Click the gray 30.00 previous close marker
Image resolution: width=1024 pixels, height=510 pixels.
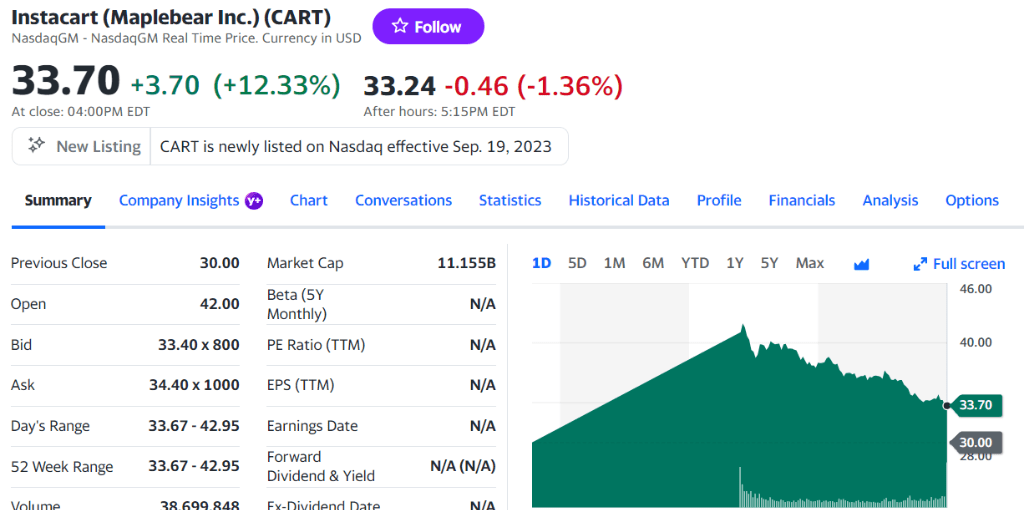975,442
